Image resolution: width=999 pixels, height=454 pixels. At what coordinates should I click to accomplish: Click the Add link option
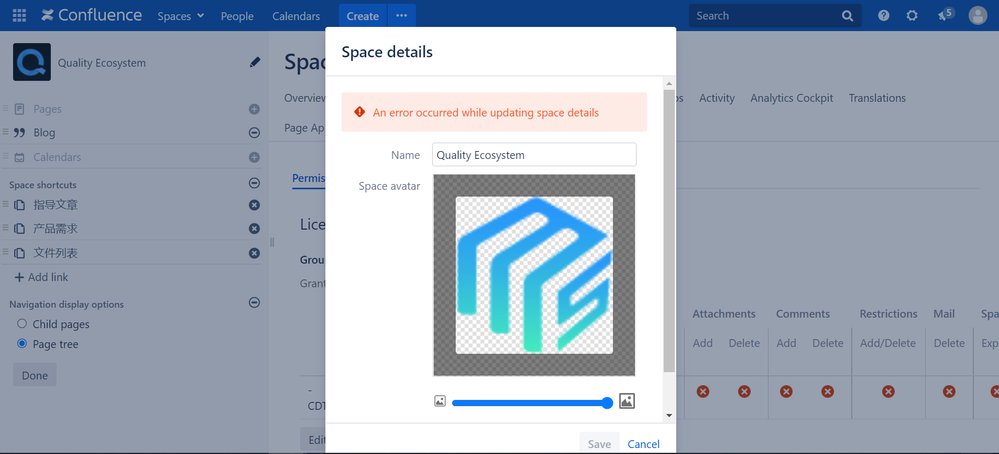point(41,277)
